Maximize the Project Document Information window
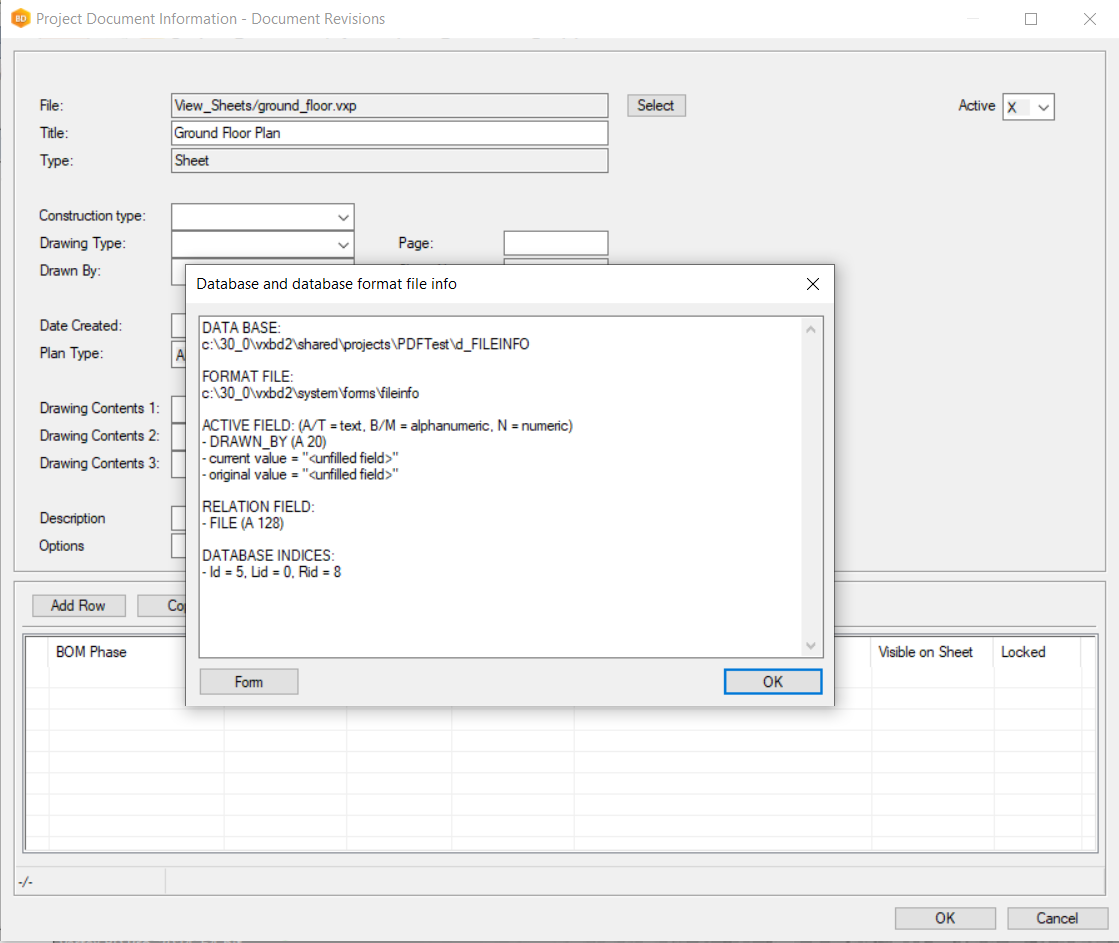 coord(1031,19)
